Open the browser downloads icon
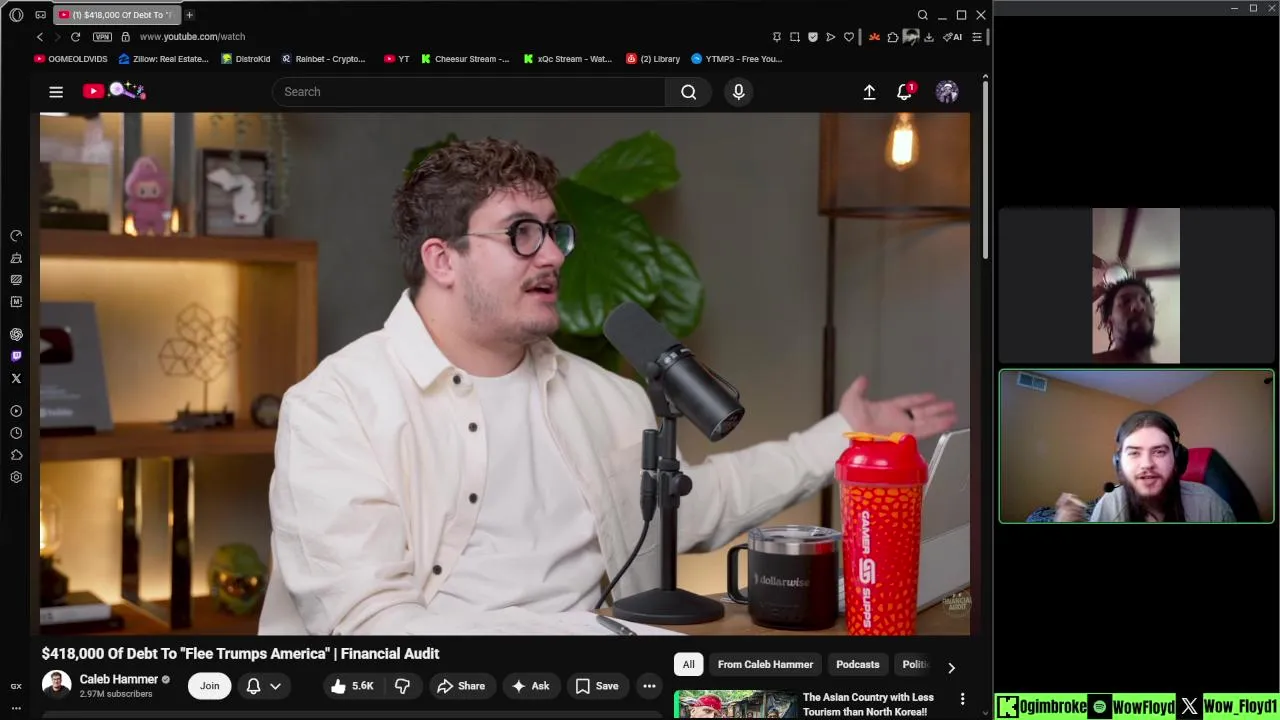Image resolution: width=1280 pixels, height=720 pixels. (x=929, y=37)
